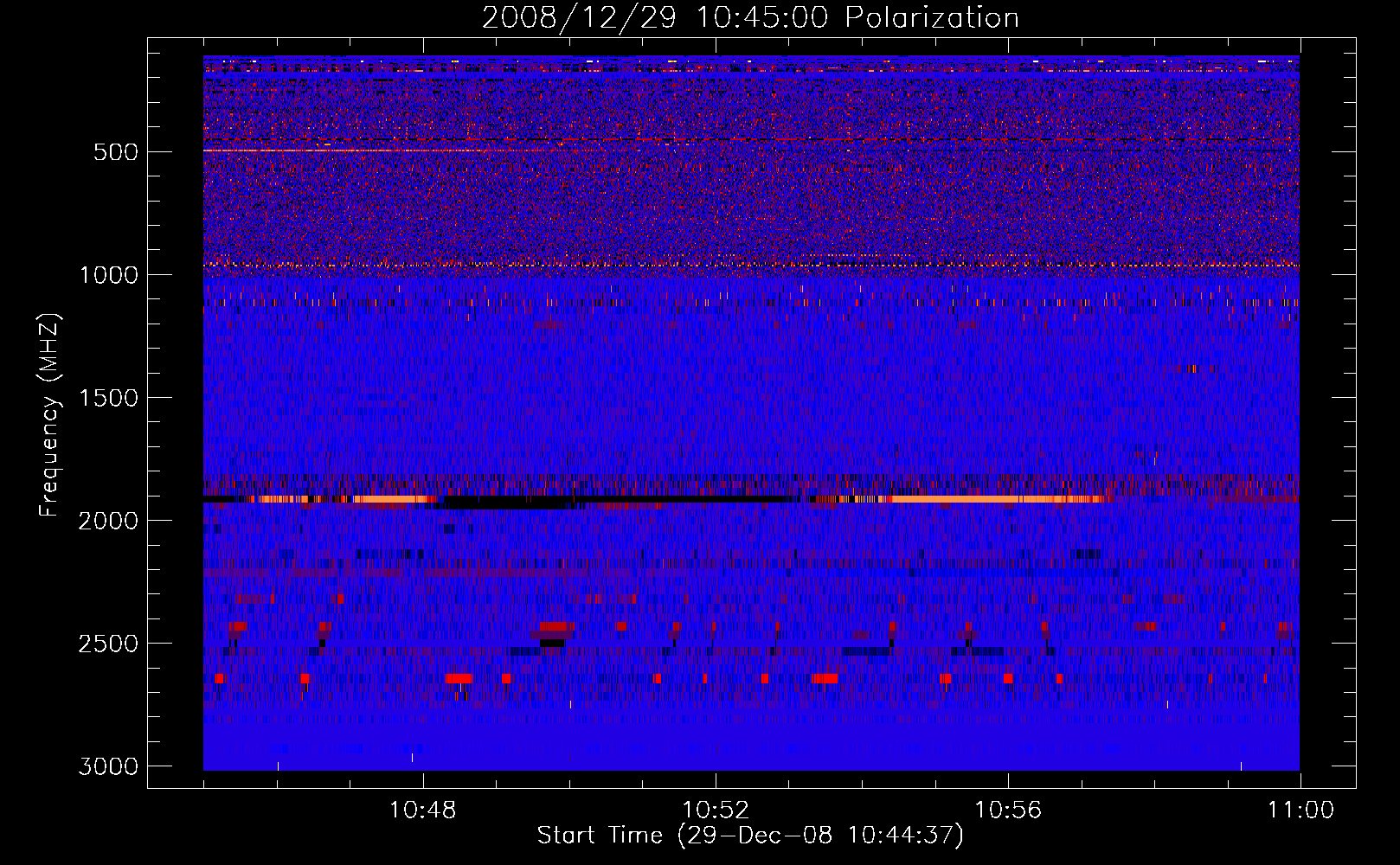Screen dimensions: 1400x865
Task: Click the 1500 frequency tick label
Action: coord(109,398)
